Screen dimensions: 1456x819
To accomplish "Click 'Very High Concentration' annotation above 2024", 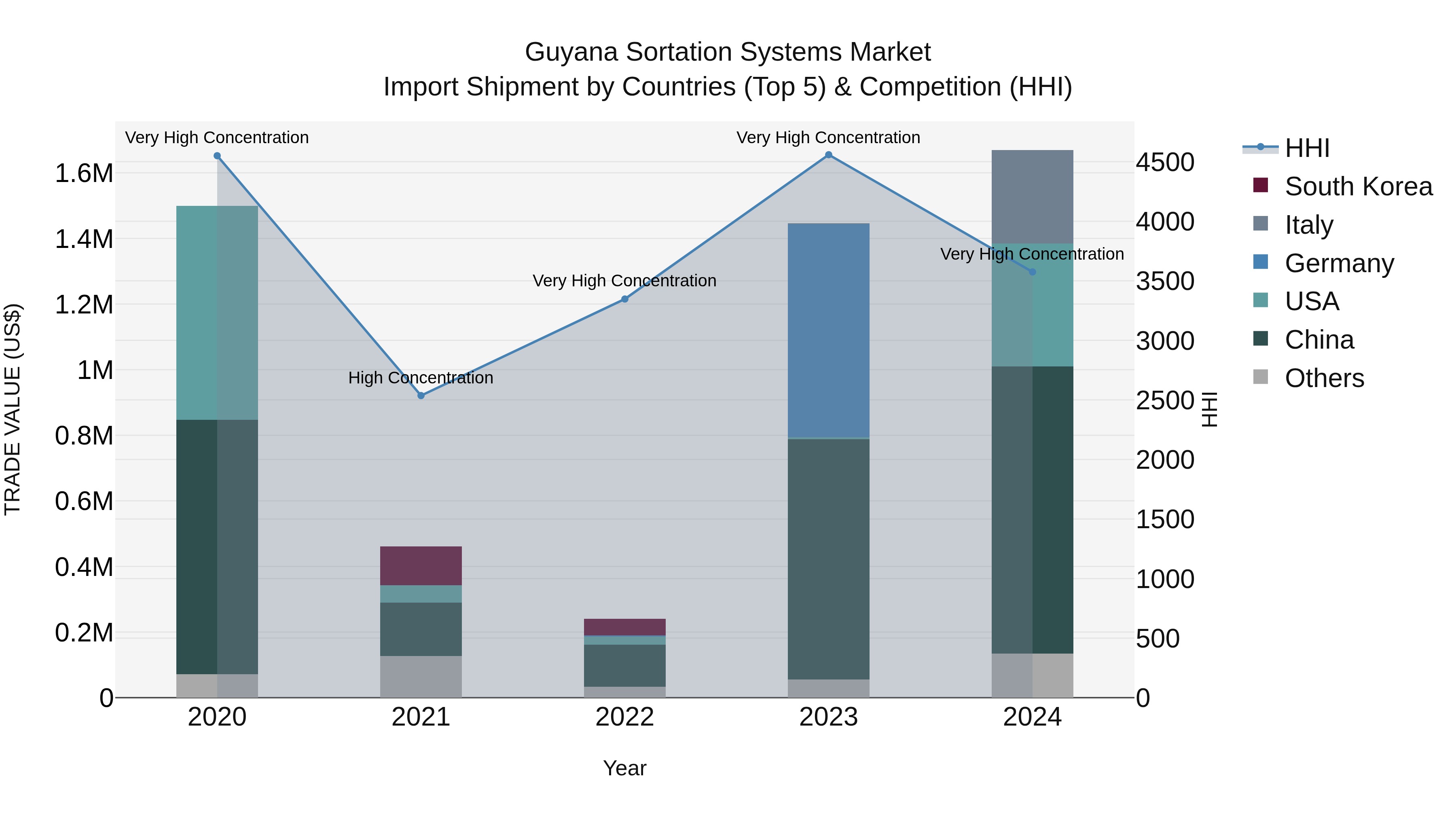I will click(1032, 254).
